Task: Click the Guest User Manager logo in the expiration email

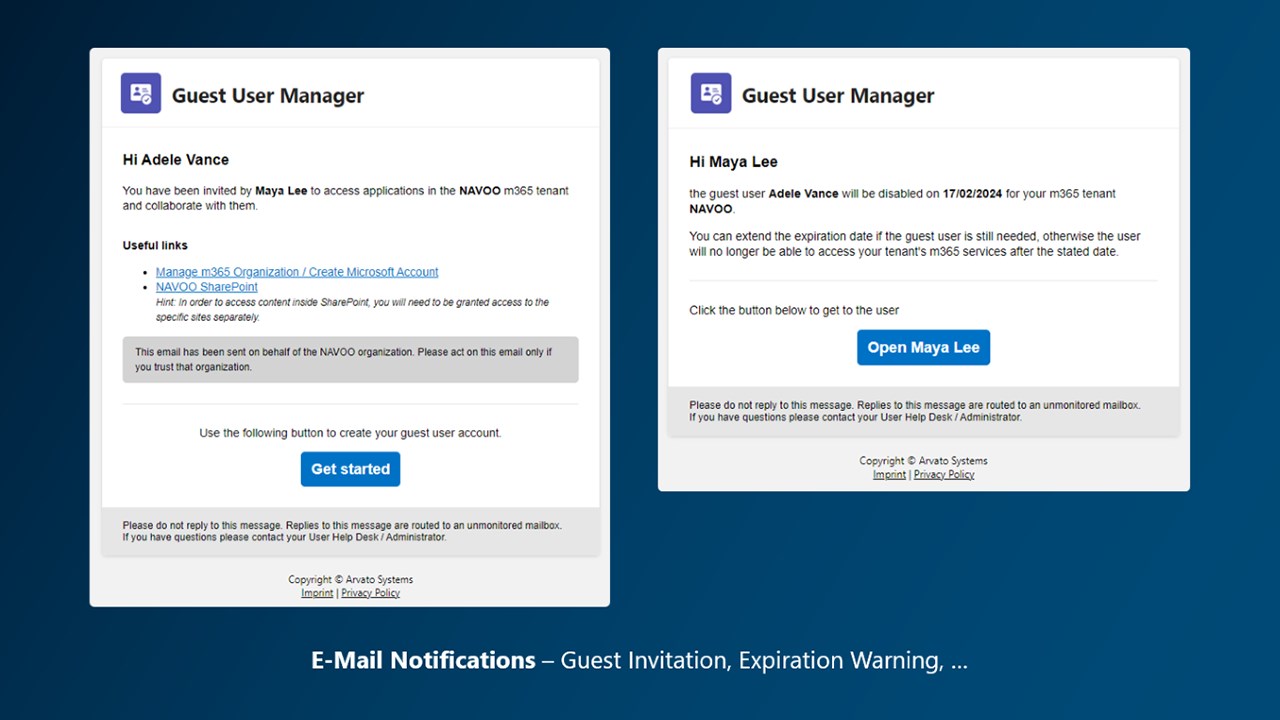Action: (711, 94)
